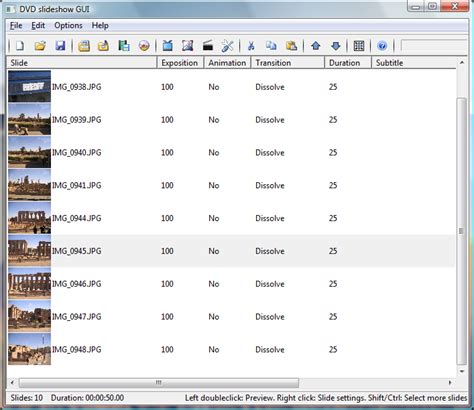This screenshot has height=410, width=474.
Task: Click the Paste clipboard icon
Action: pos(291,46)
